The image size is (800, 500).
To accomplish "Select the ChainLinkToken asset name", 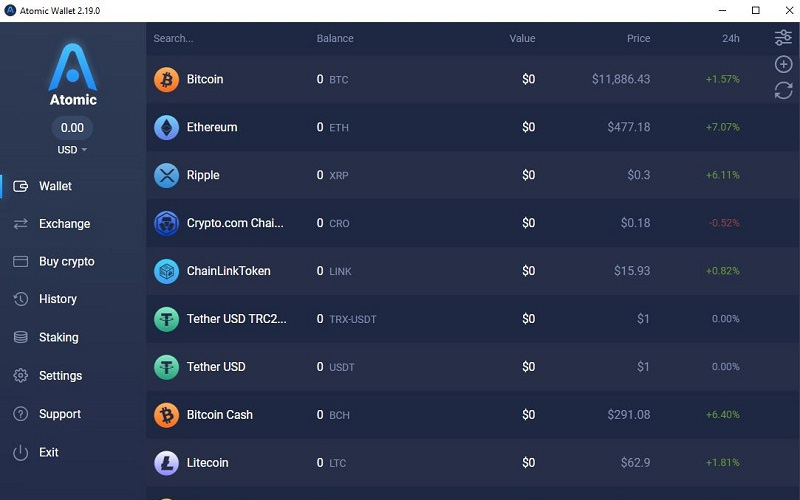I will [x=228, y=271].
